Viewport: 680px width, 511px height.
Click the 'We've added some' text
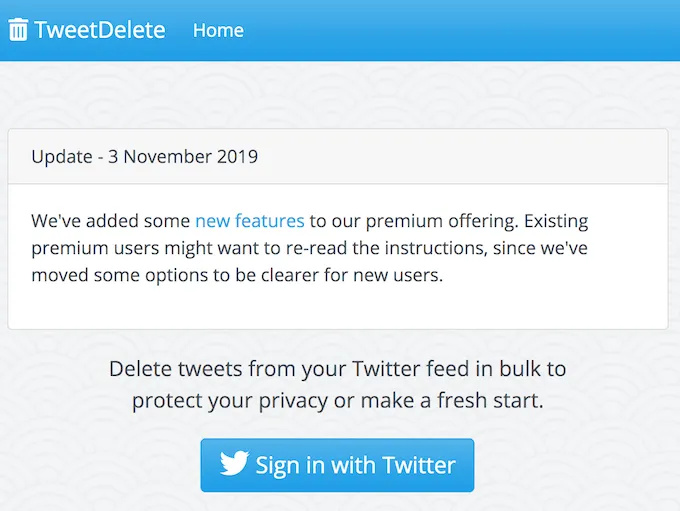[x=110, y=220]
